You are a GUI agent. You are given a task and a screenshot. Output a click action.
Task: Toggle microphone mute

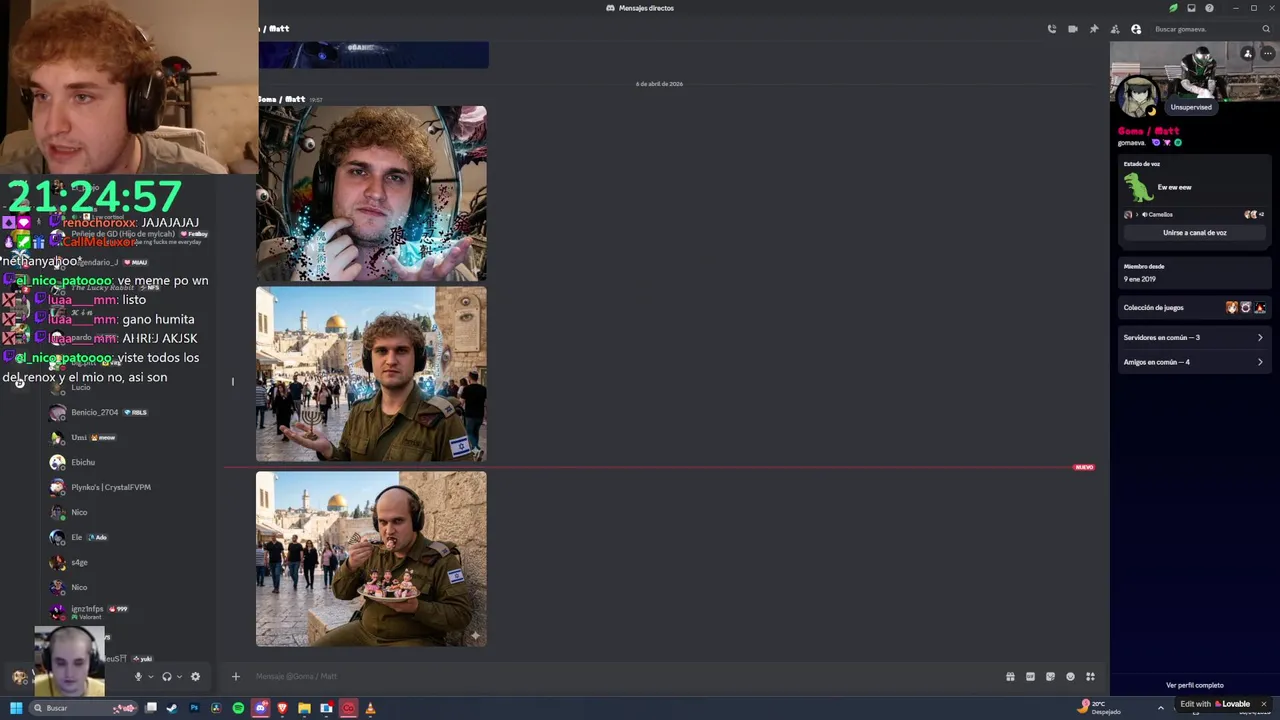point(138,677)
